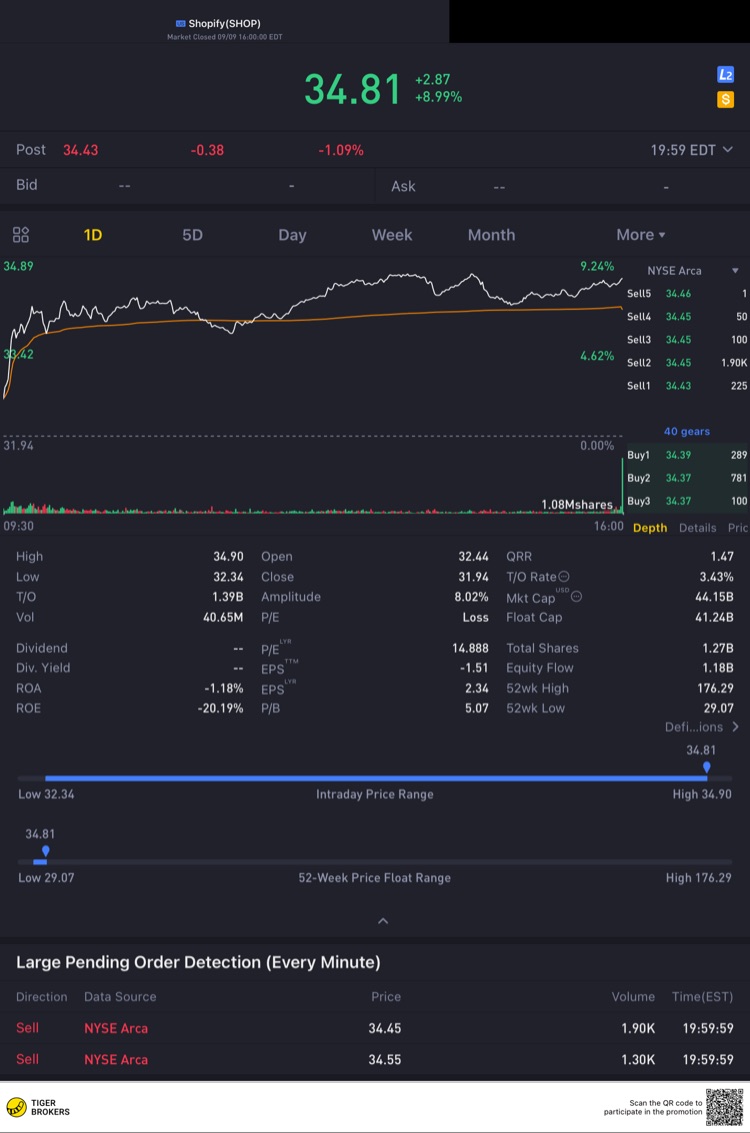This screenshot has width=750, height=1133.
Task: Select the Sell5 34.46 order row
Action: click(x=686, y=293)
